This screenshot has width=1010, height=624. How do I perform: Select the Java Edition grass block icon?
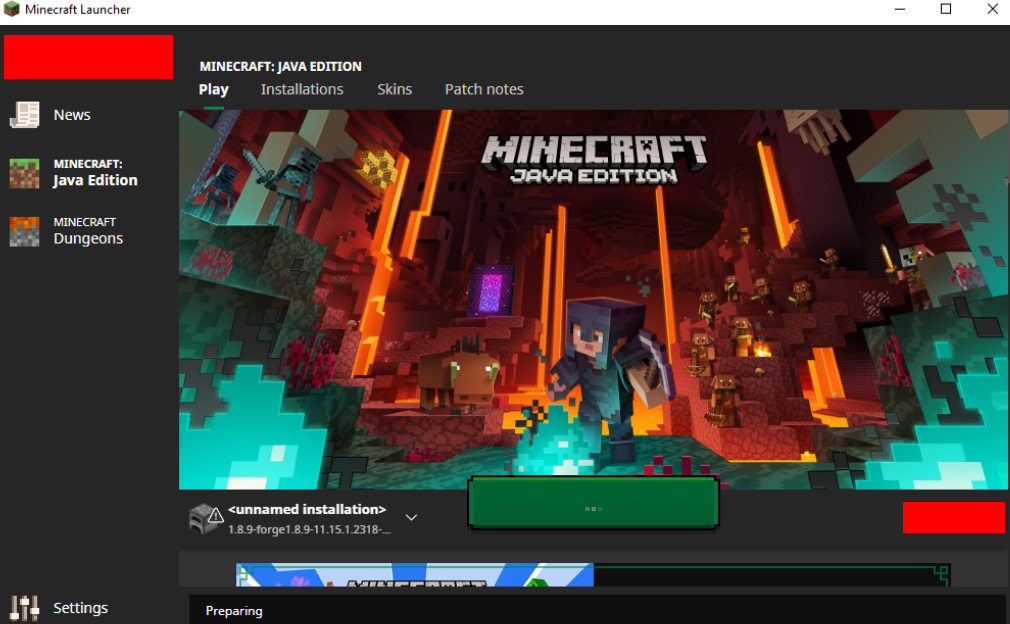coord(24,173)
